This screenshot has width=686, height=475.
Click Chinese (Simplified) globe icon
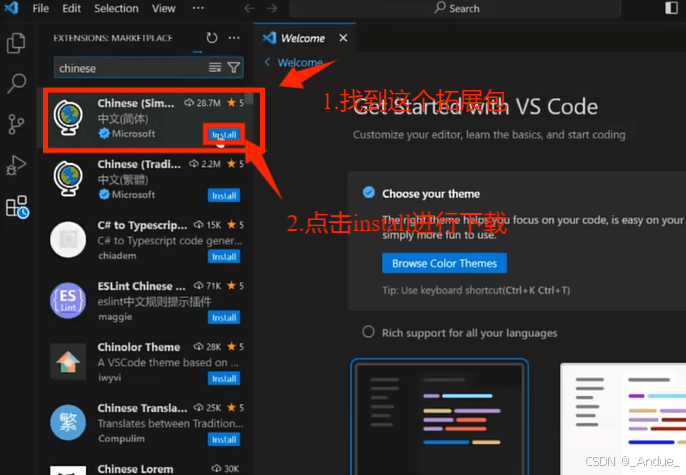(x=68, y=118)
